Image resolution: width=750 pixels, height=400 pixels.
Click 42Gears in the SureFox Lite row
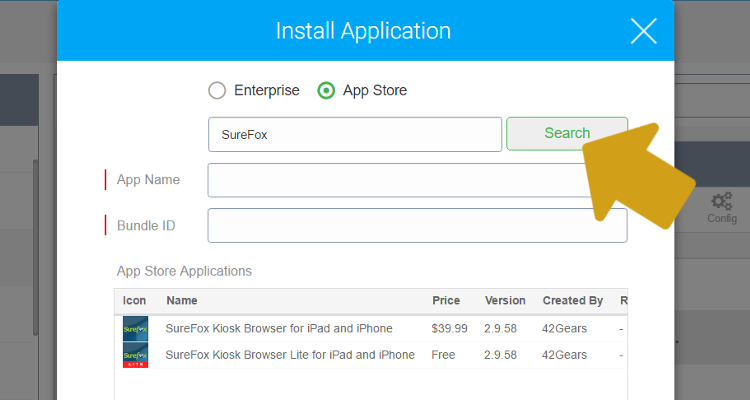(564, 355)
